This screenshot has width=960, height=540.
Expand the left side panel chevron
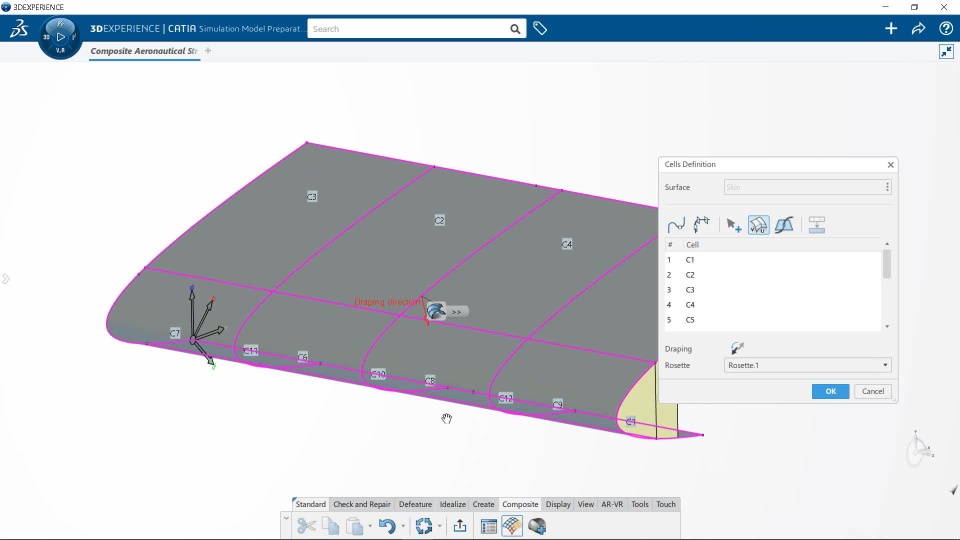(x=6, y=279)
